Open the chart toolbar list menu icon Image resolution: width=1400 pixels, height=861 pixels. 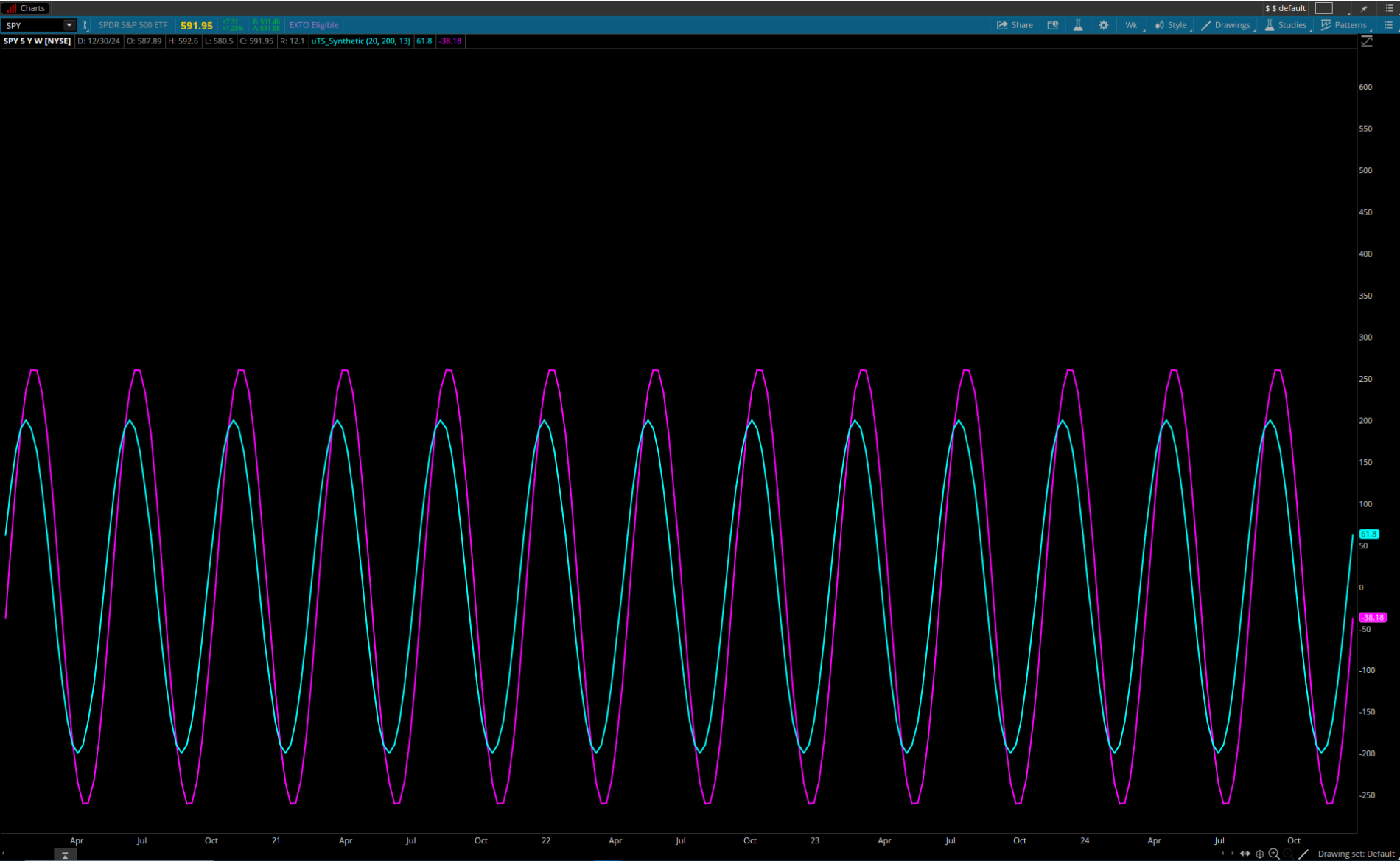click(x=1389, y=25)
